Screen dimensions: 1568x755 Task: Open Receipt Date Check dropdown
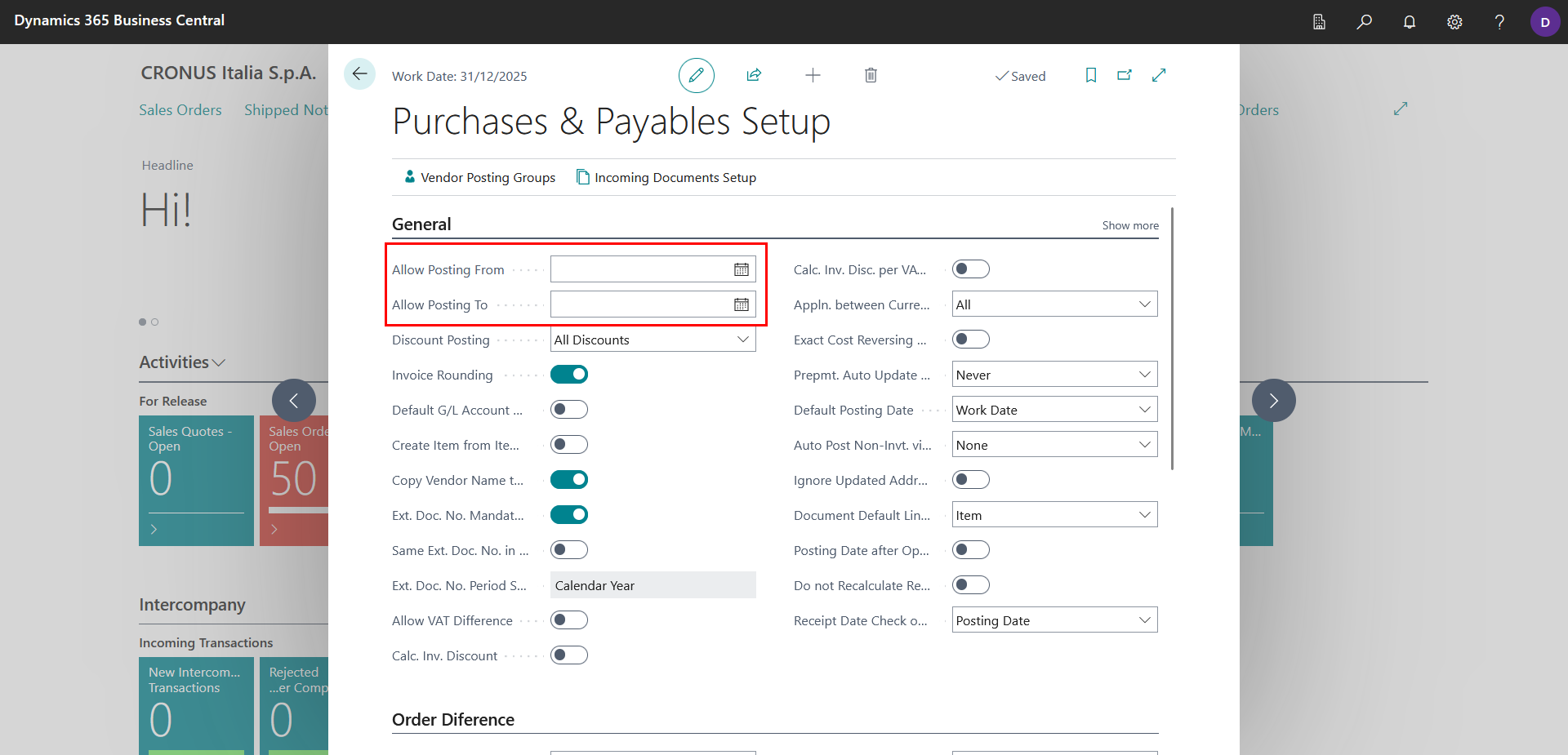(1055, 620)
